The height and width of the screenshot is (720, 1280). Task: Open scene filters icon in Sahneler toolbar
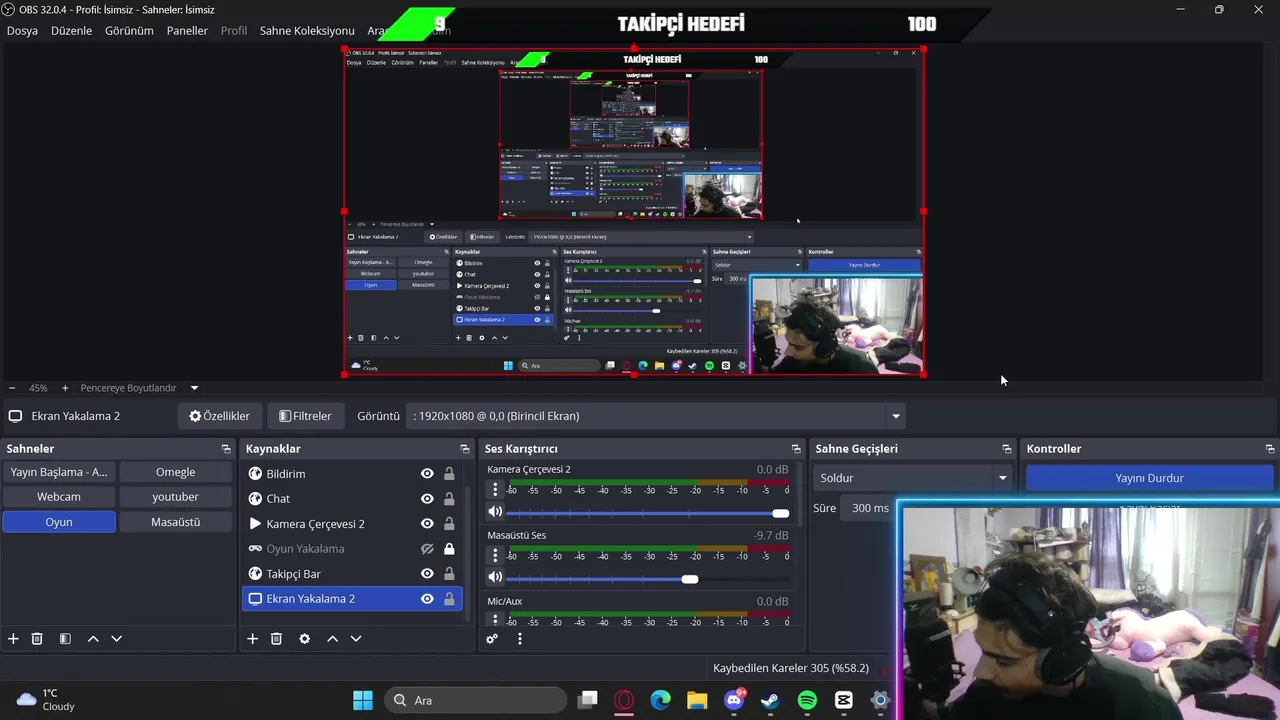(x=65, y=639)
